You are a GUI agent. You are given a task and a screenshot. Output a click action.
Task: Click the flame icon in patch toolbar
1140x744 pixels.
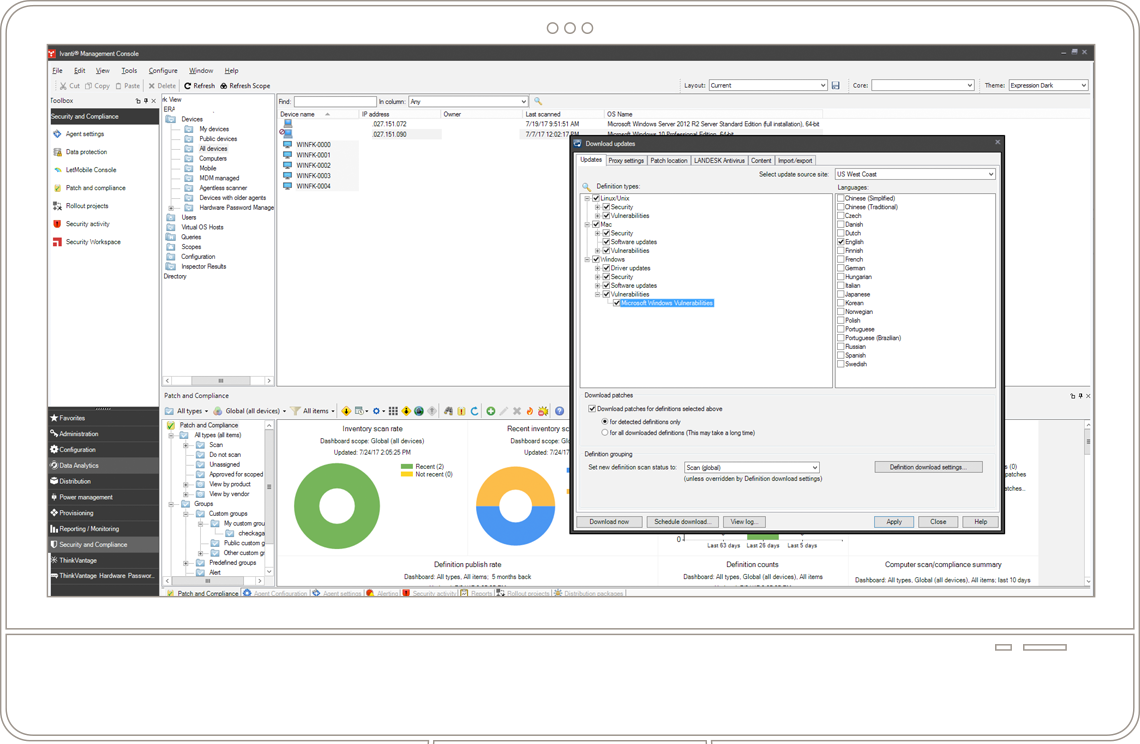530,411
